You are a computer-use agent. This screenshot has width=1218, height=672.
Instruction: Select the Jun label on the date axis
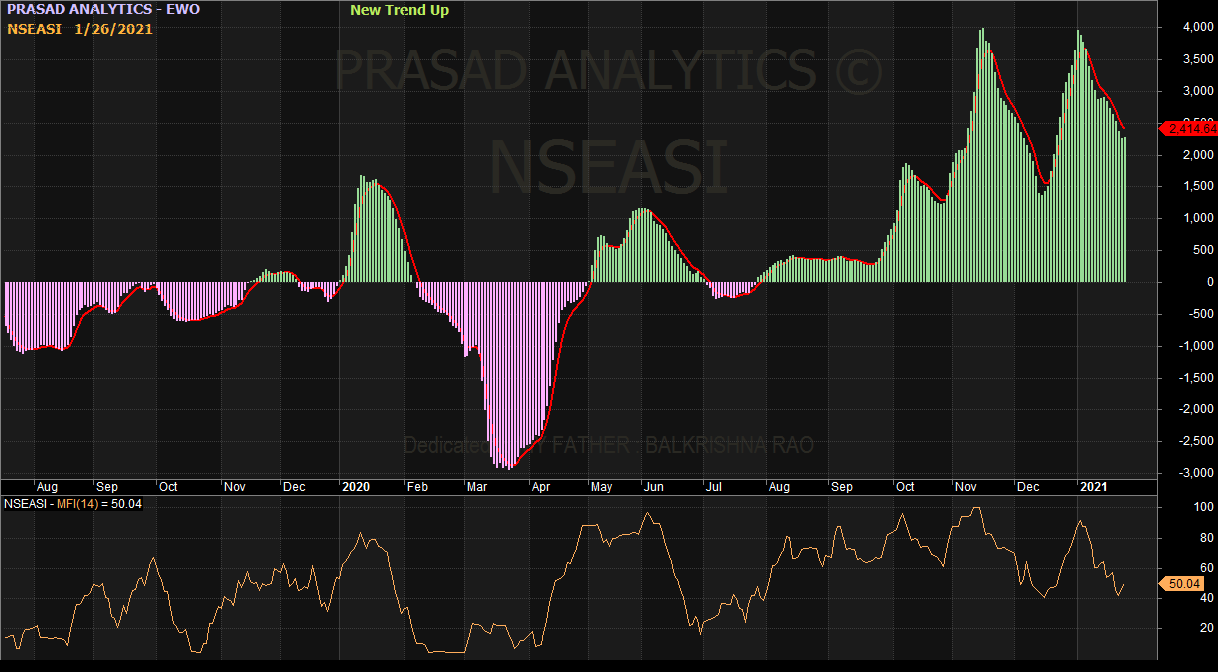pyautogui.click(x=653, y=487)
